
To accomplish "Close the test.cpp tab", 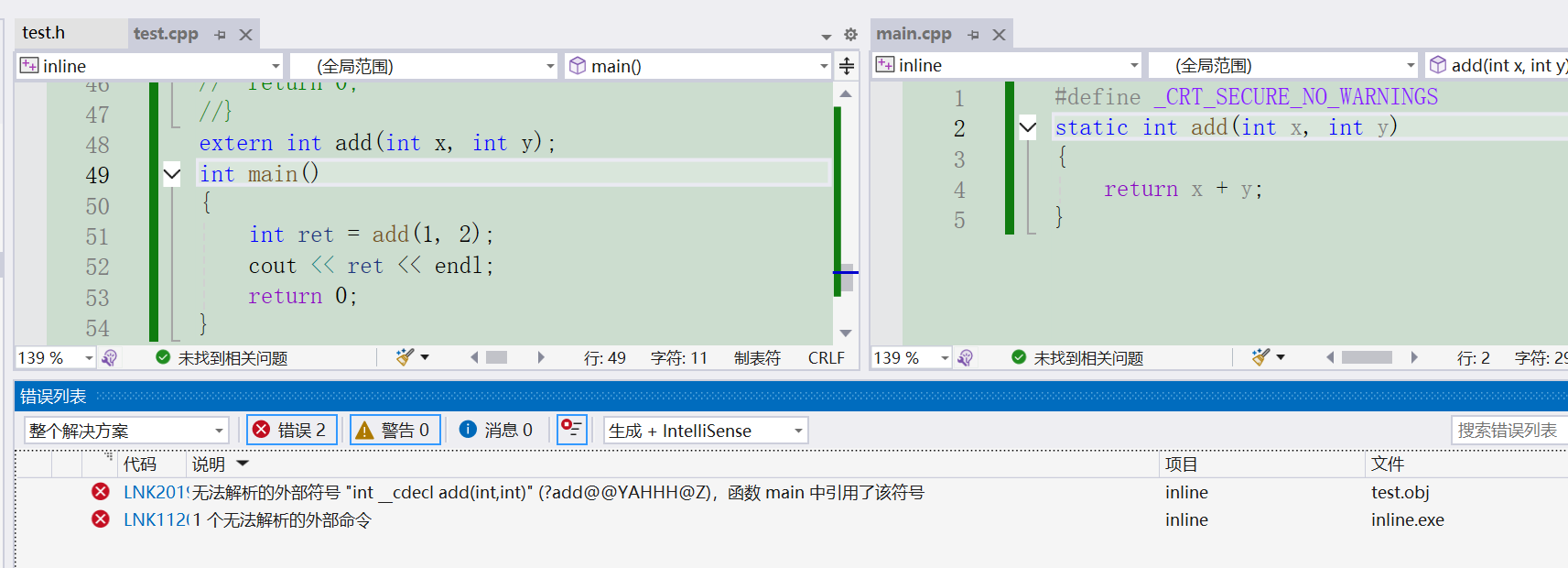I will [245, 35].
